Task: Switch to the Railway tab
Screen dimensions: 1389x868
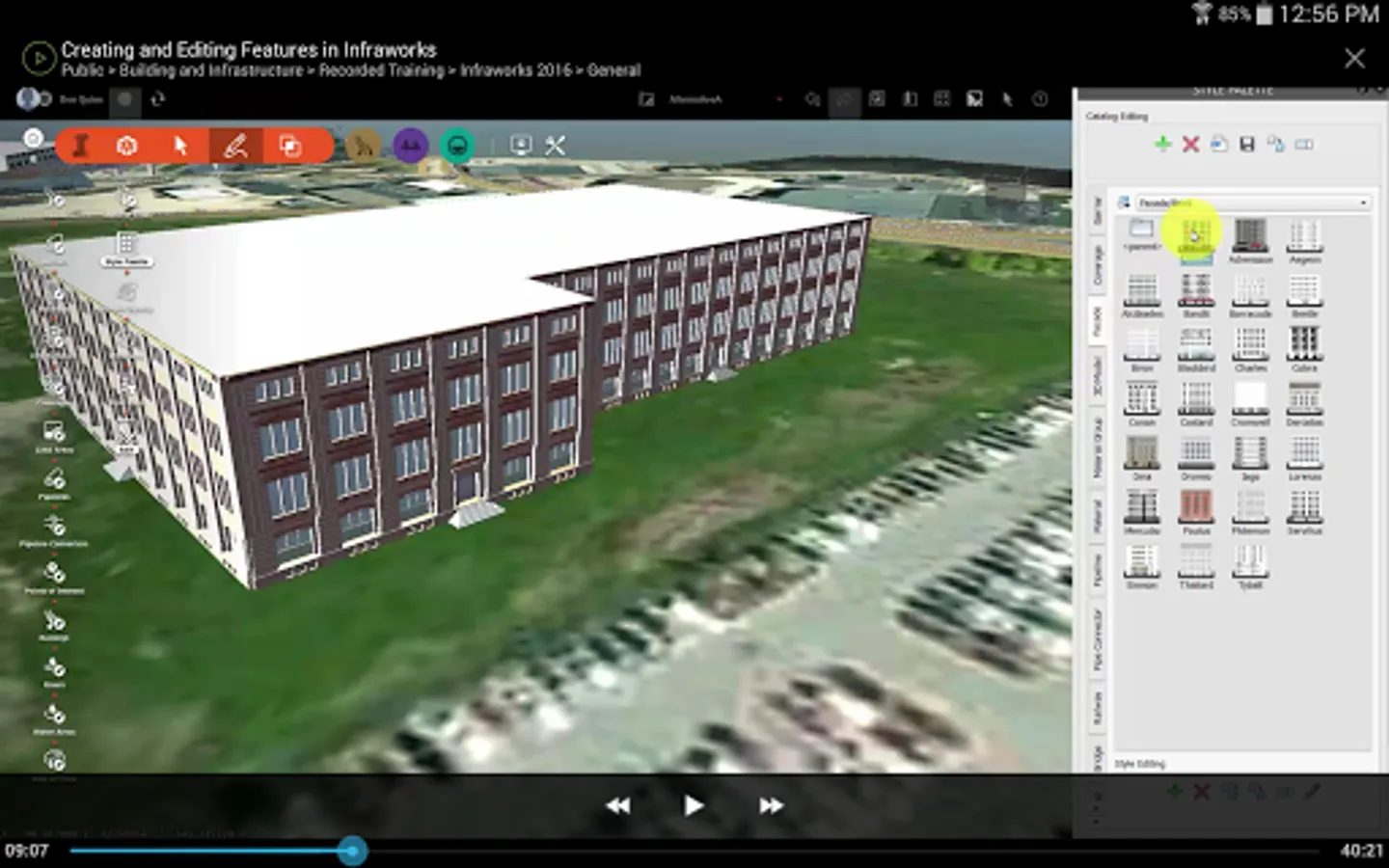Action: 1097,708
